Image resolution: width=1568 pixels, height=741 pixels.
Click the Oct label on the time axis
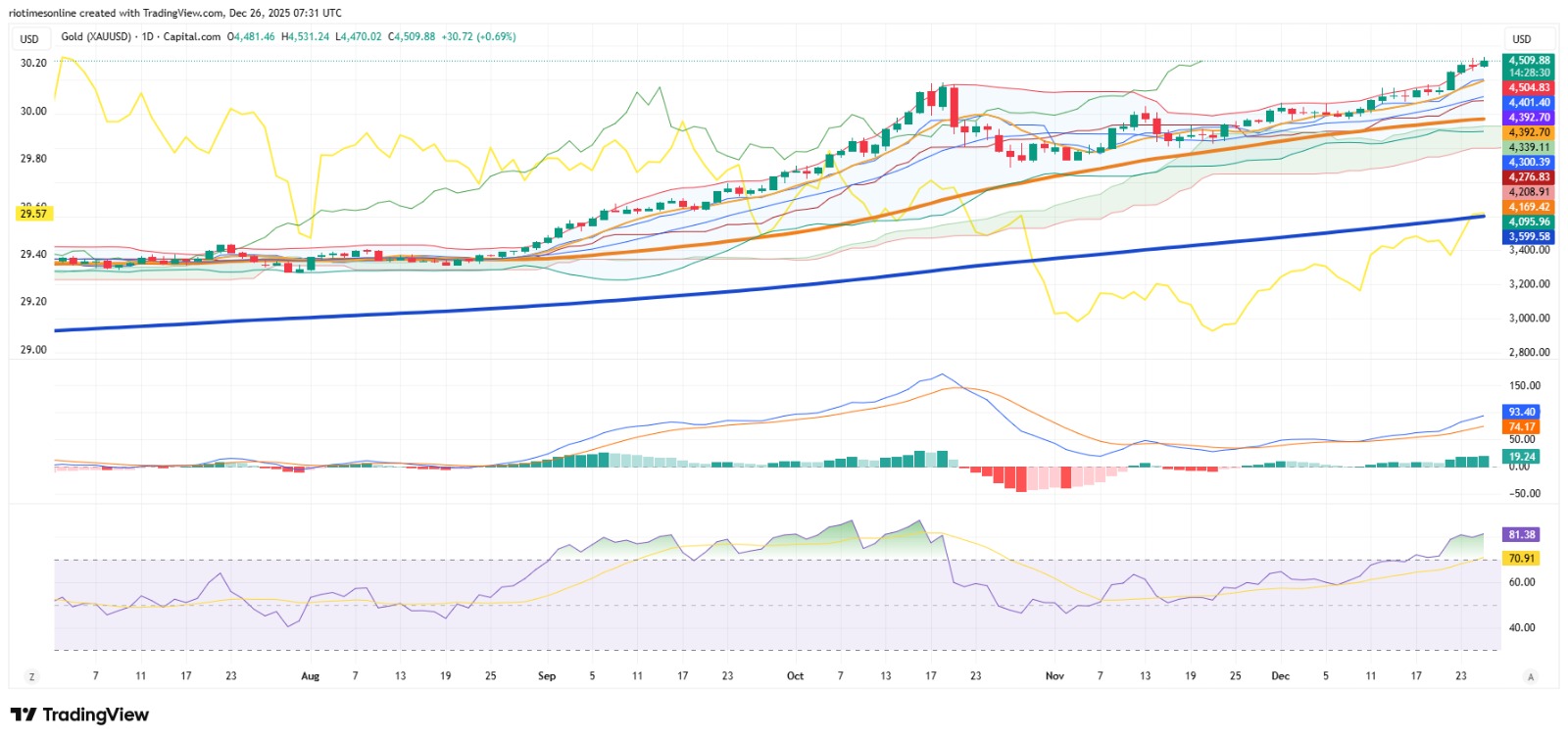point(795,676)
